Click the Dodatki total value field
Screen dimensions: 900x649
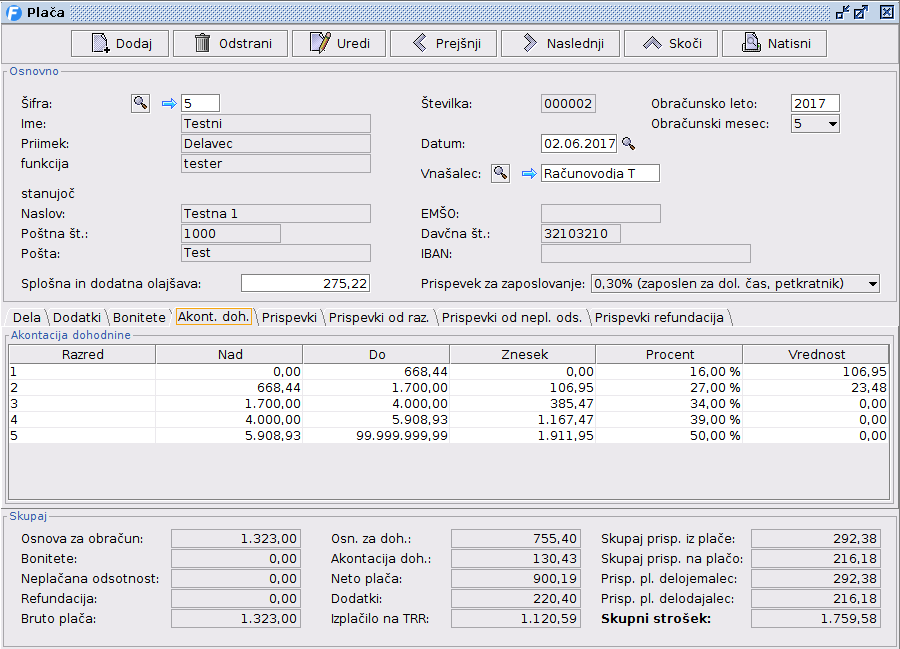click(516, 599)
